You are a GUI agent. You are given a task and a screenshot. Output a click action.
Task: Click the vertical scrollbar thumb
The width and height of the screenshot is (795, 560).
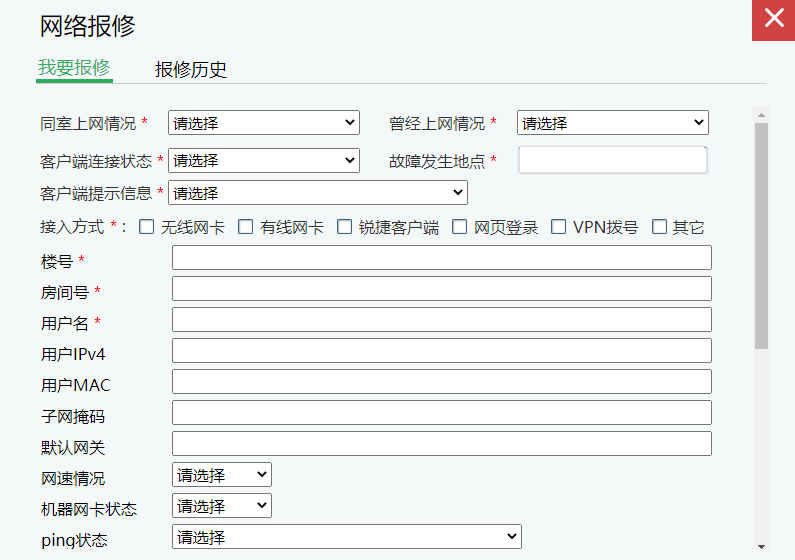point(761,236)
